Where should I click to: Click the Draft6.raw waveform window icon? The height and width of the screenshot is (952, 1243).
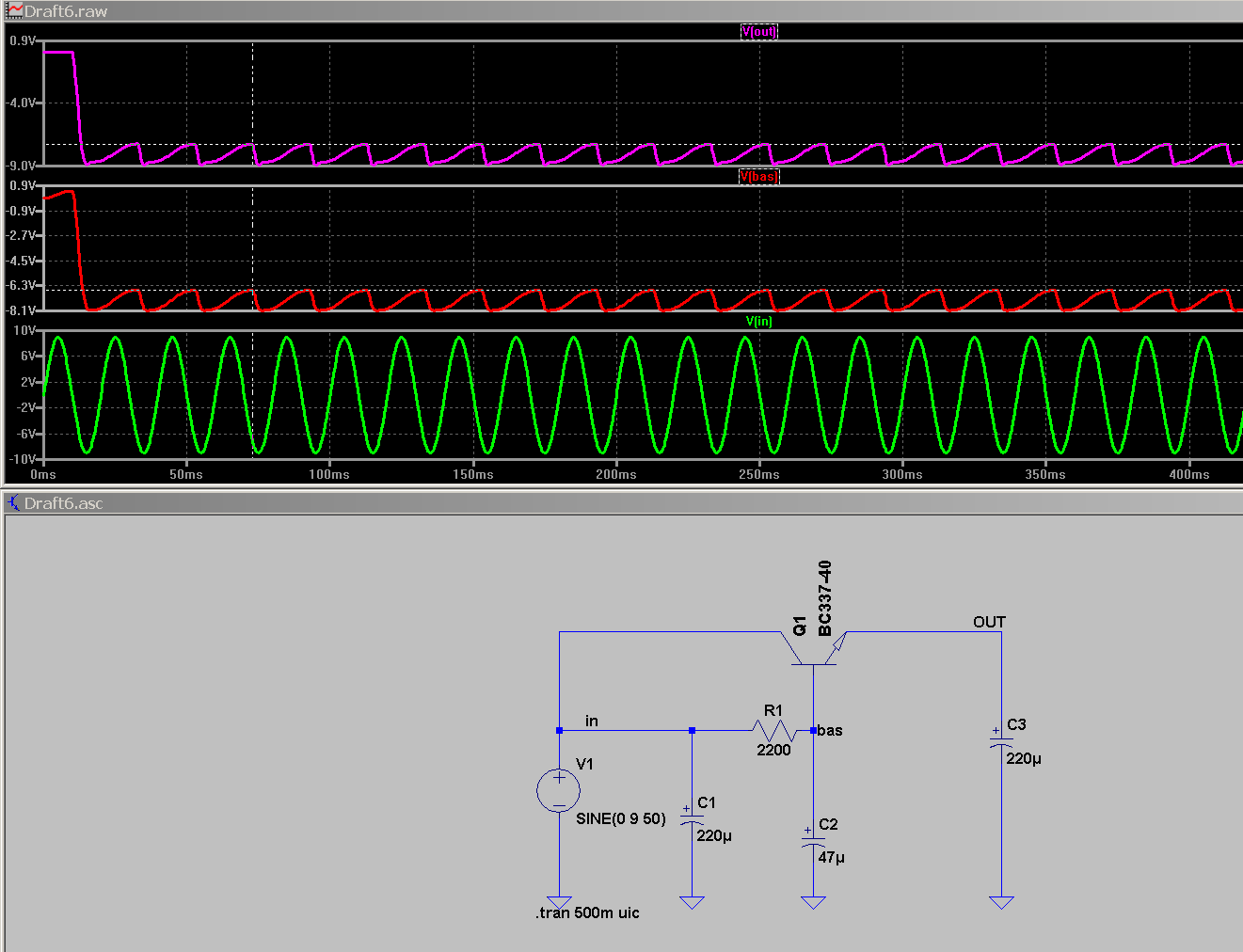coord(14,11)
